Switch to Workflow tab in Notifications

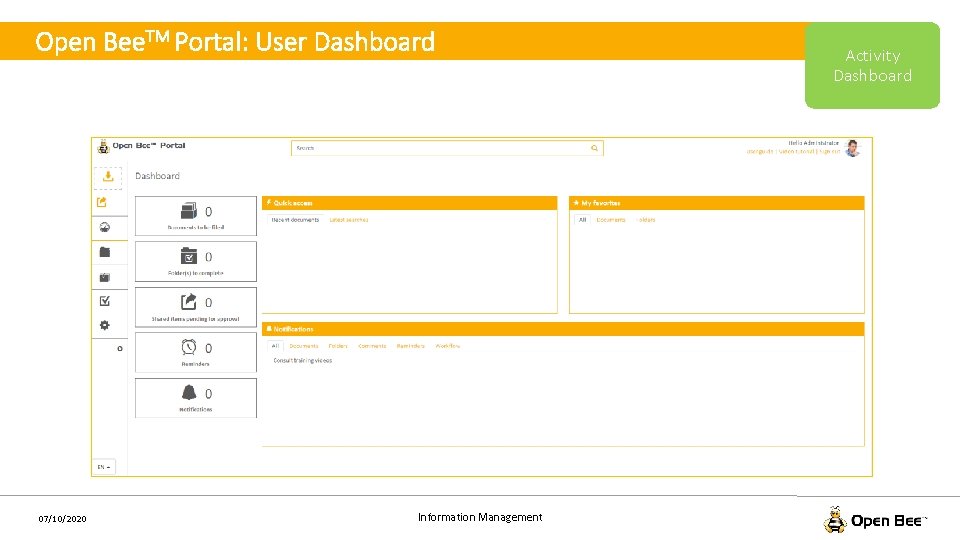448,346
